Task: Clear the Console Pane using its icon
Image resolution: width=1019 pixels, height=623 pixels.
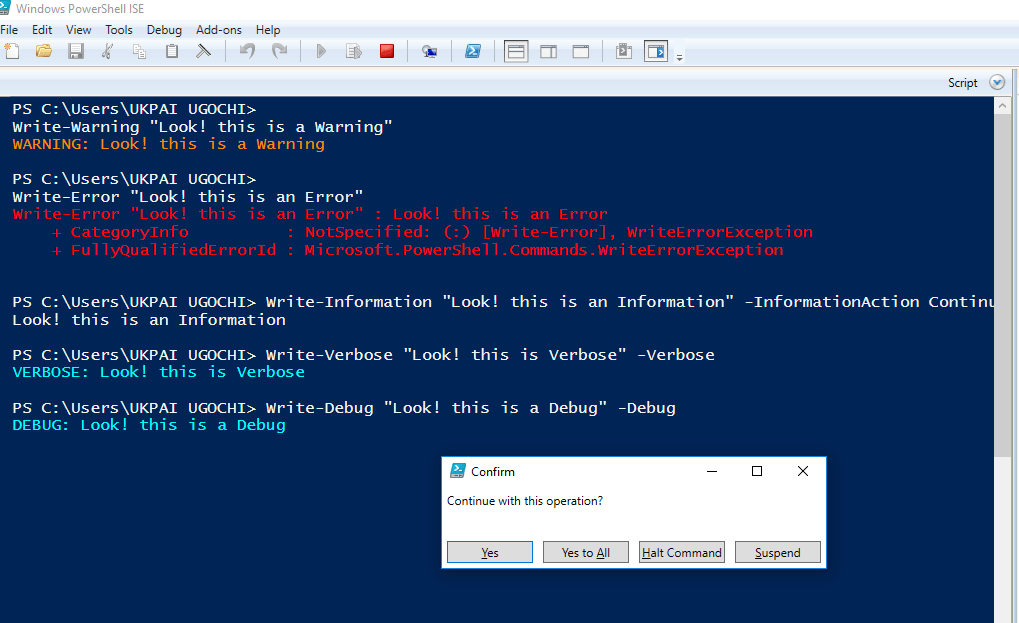Action: point(202,51)
